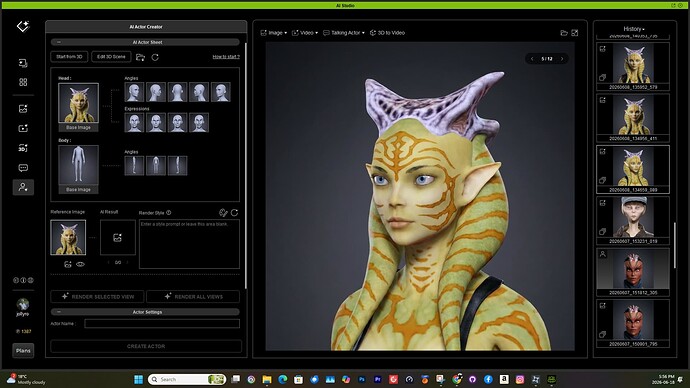Click replace image icon under Reference Image
The width and height of the screenshot is (690, 388).
pos(68,264)
